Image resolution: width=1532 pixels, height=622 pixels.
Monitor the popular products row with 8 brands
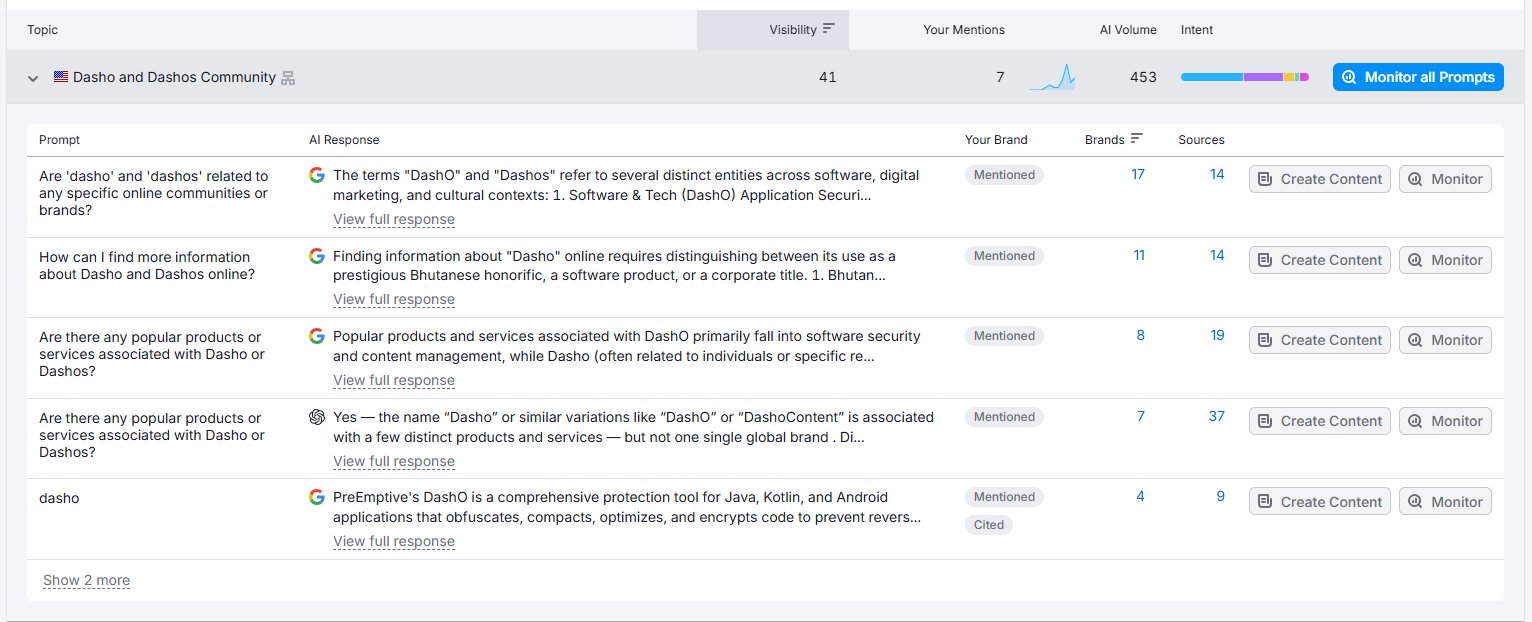1445,340
